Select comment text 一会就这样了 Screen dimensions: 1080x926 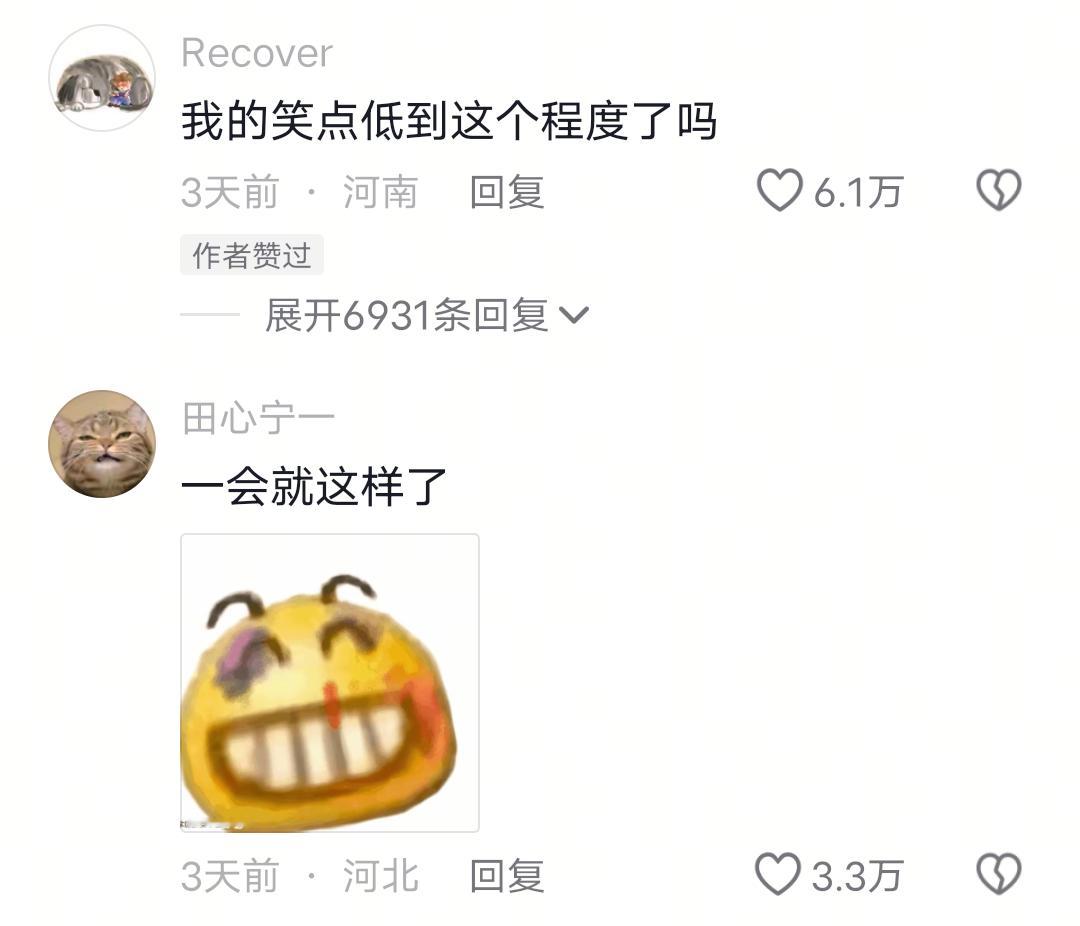click(314, 486)
